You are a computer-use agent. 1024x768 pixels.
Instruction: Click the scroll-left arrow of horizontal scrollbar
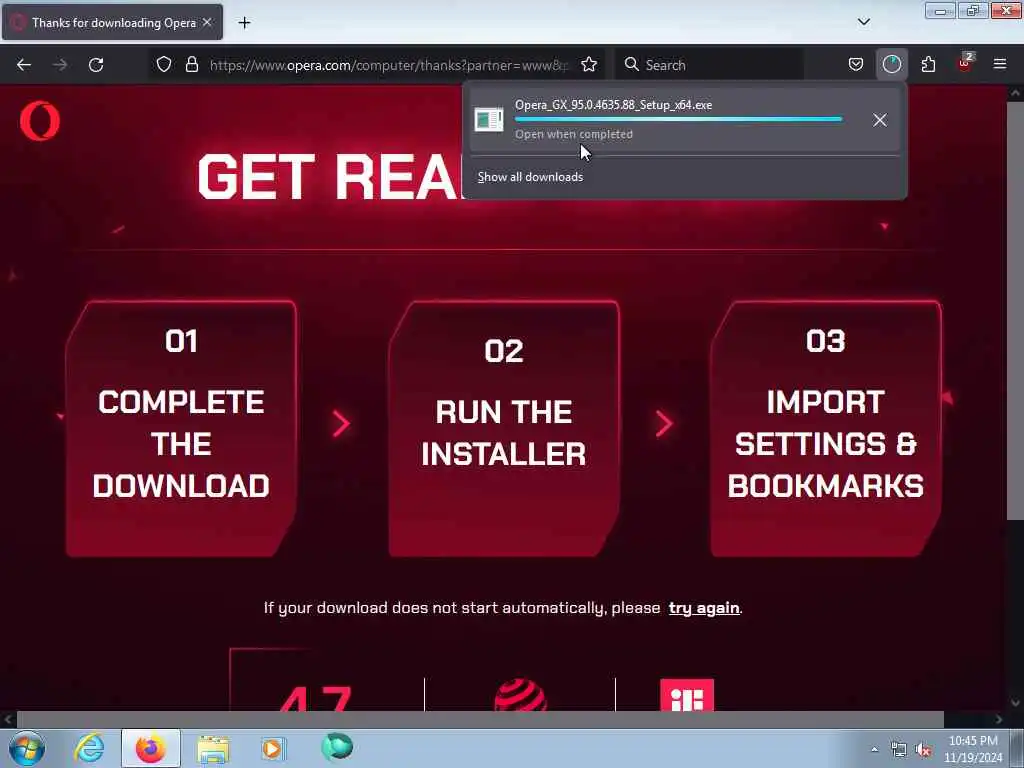point(8,720)
